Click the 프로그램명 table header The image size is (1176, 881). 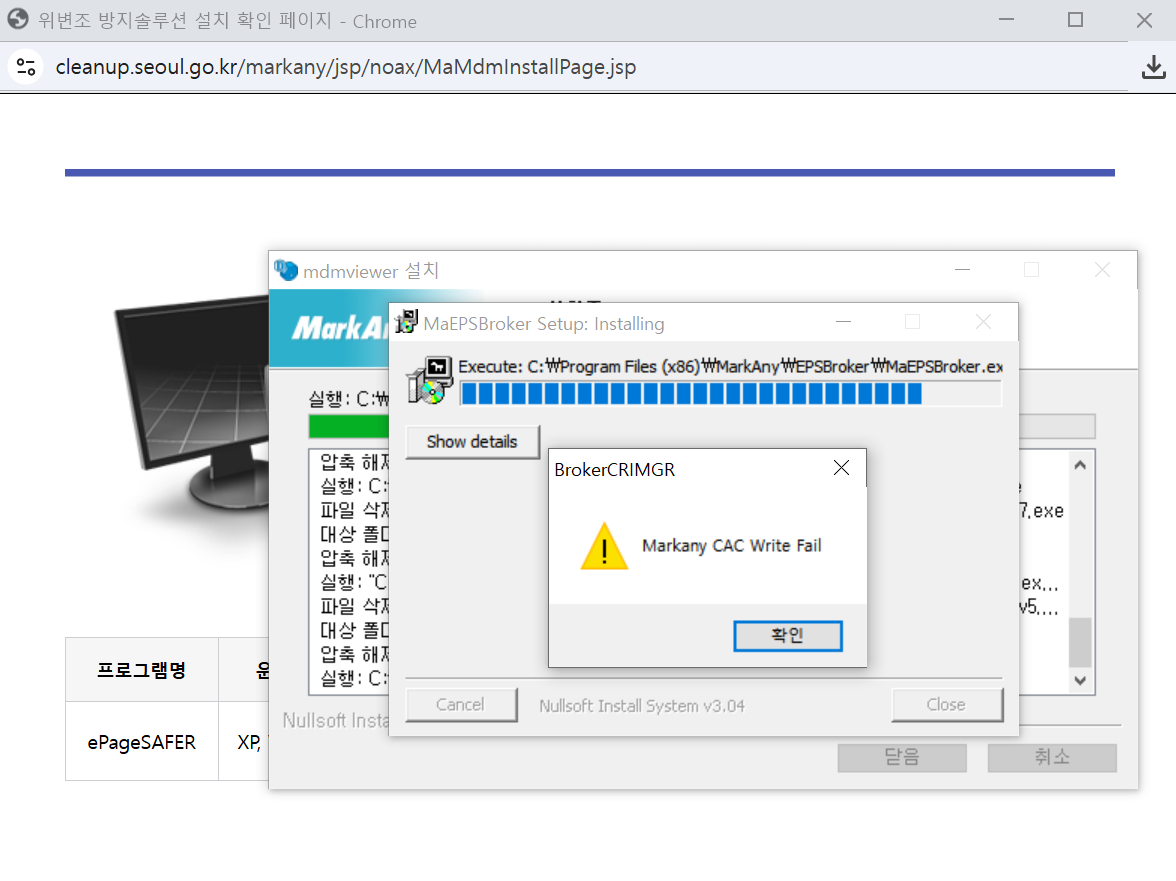(x=142, y=670)
